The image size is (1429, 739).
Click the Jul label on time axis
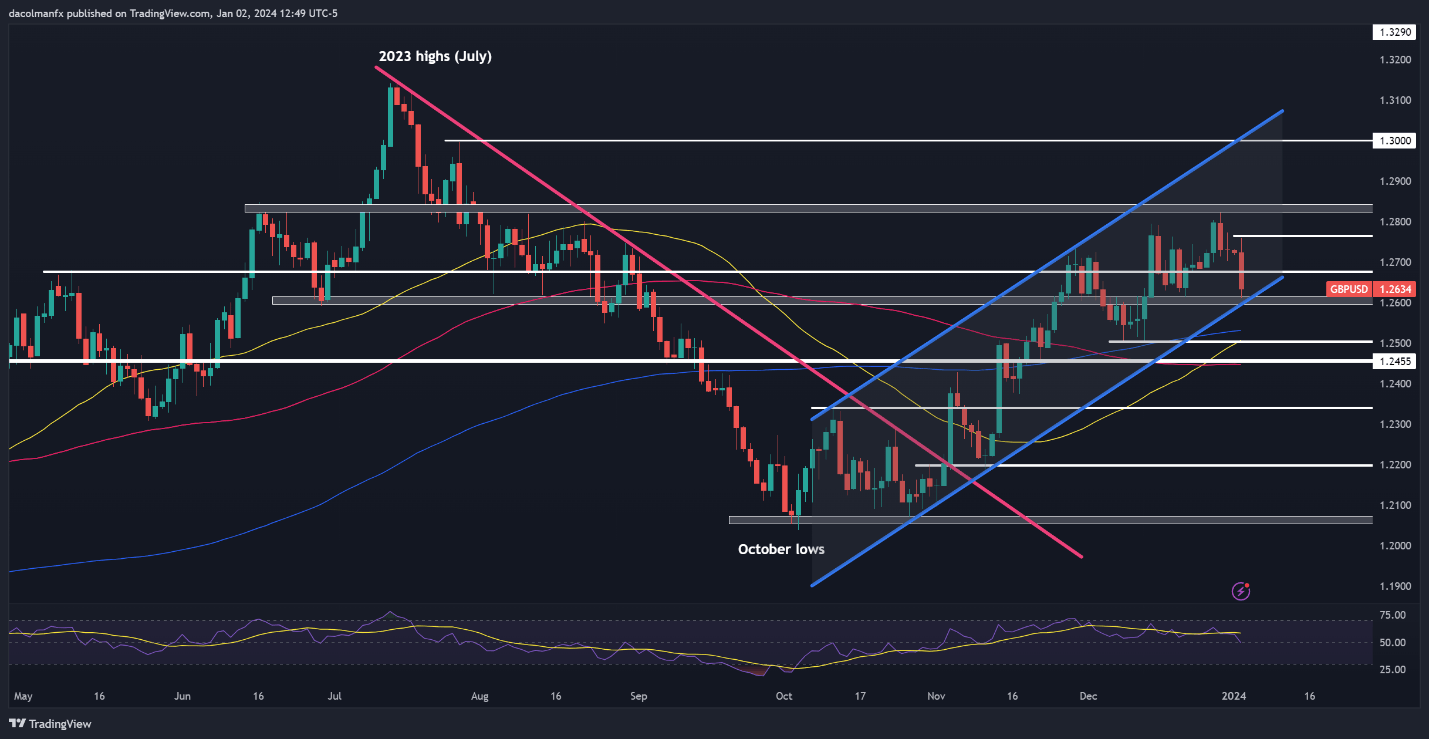pos(336,695)
